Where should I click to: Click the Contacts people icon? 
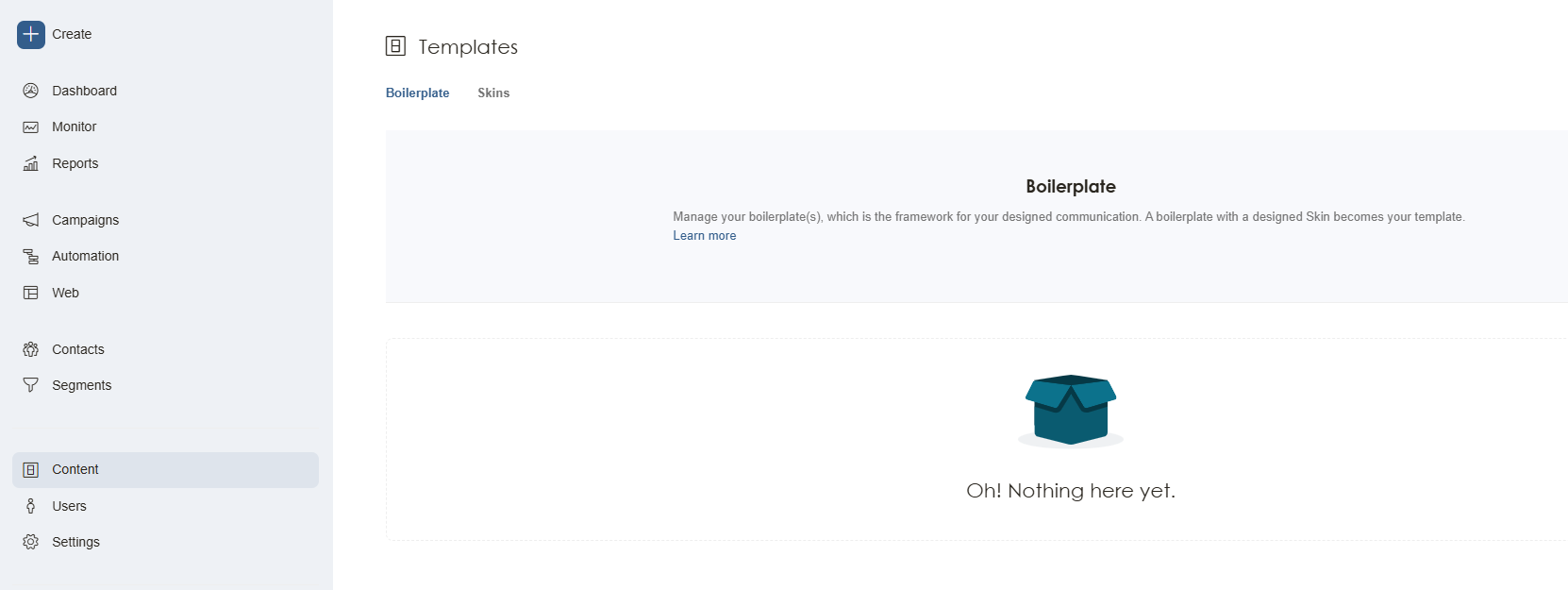tap(31, 349)
